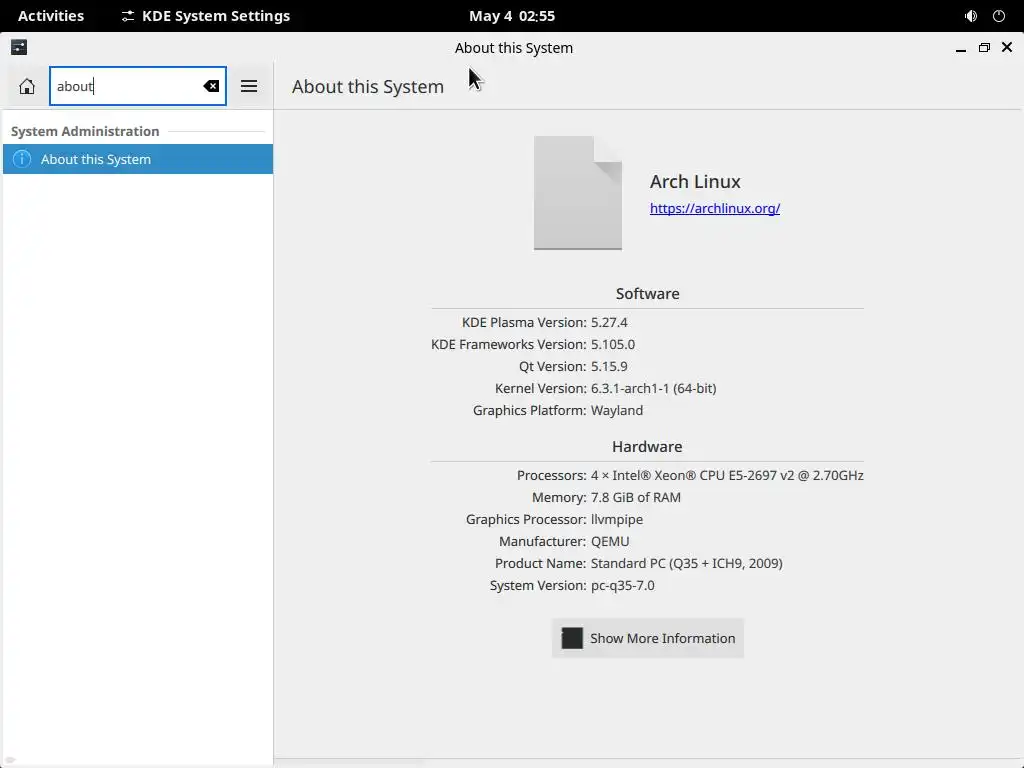The image size is (1024, 768).
Task: Click the icon on Show More Information button
Action: pos(572,638)
